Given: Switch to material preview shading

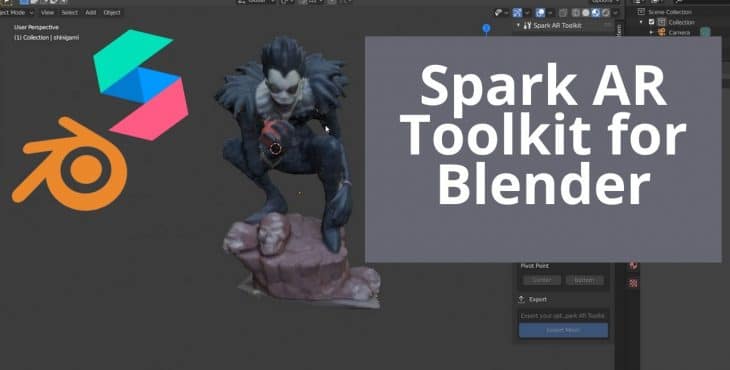Looking at the screenshot, I should pyautogui.click(x=595, y=13).
